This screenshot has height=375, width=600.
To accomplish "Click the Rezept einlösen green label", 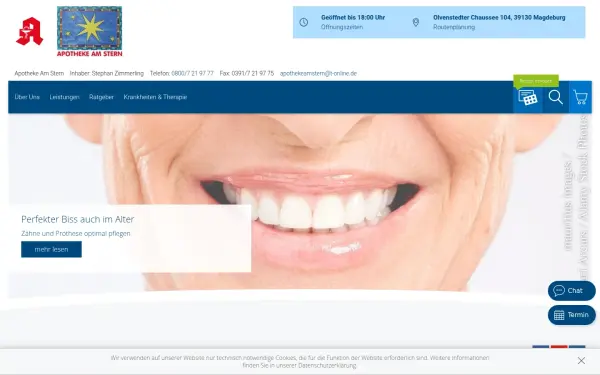I will point(536,81).
